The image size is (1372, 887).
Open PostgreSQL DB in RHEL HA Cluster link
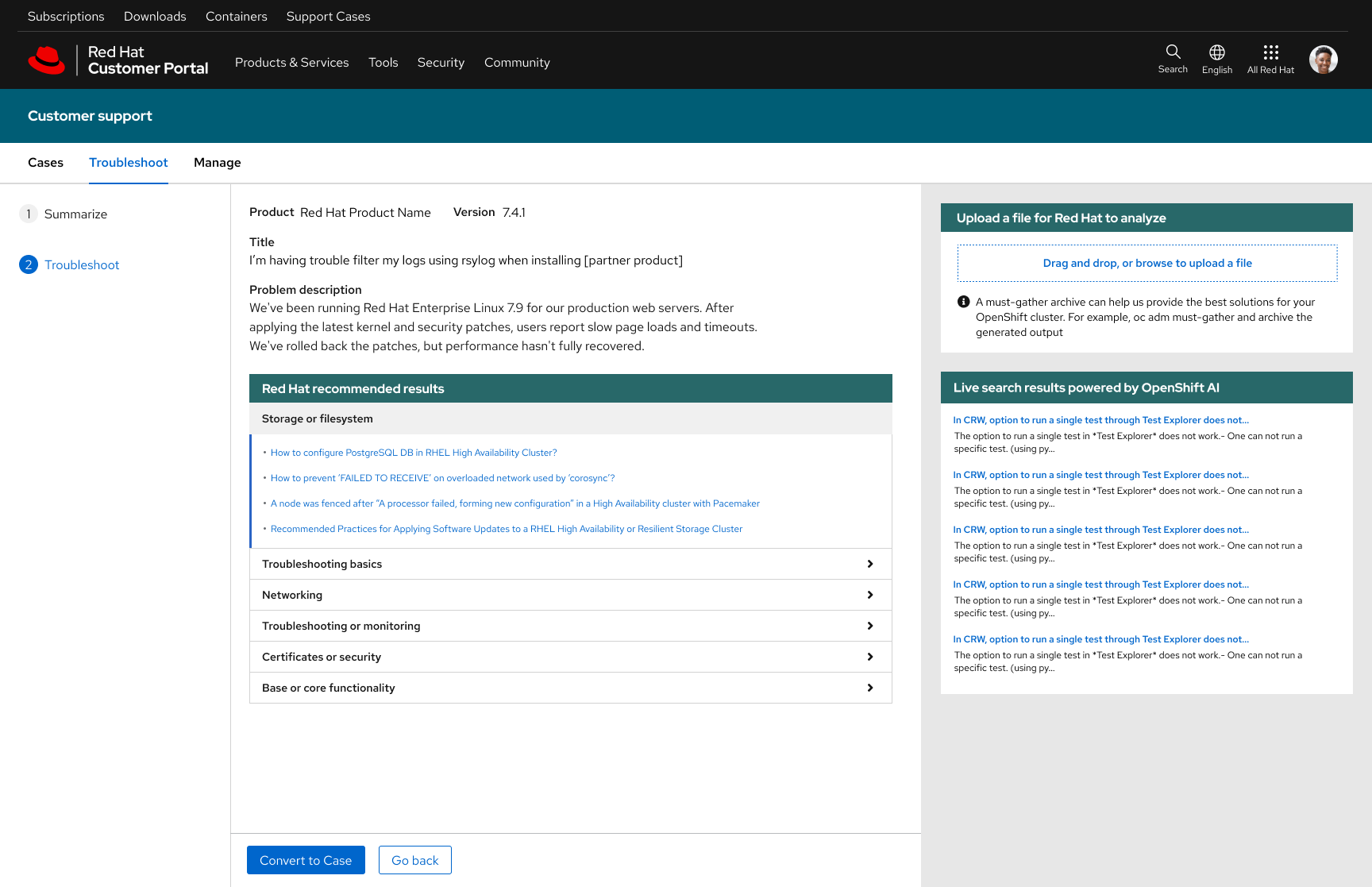pyautogui.click(x=414, y=453)
